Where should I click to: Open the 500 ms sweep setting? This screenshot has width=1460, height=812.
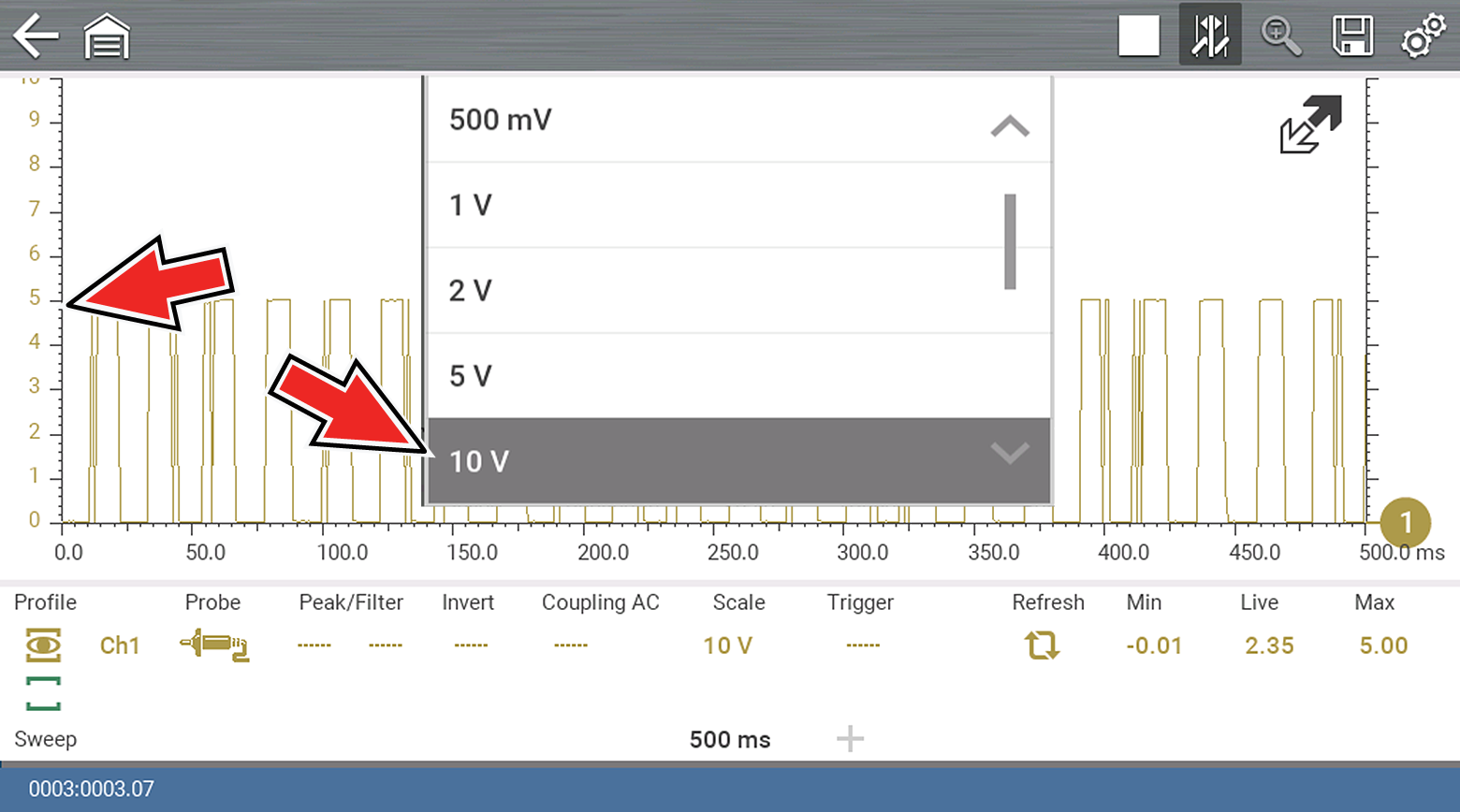point(729,740)
